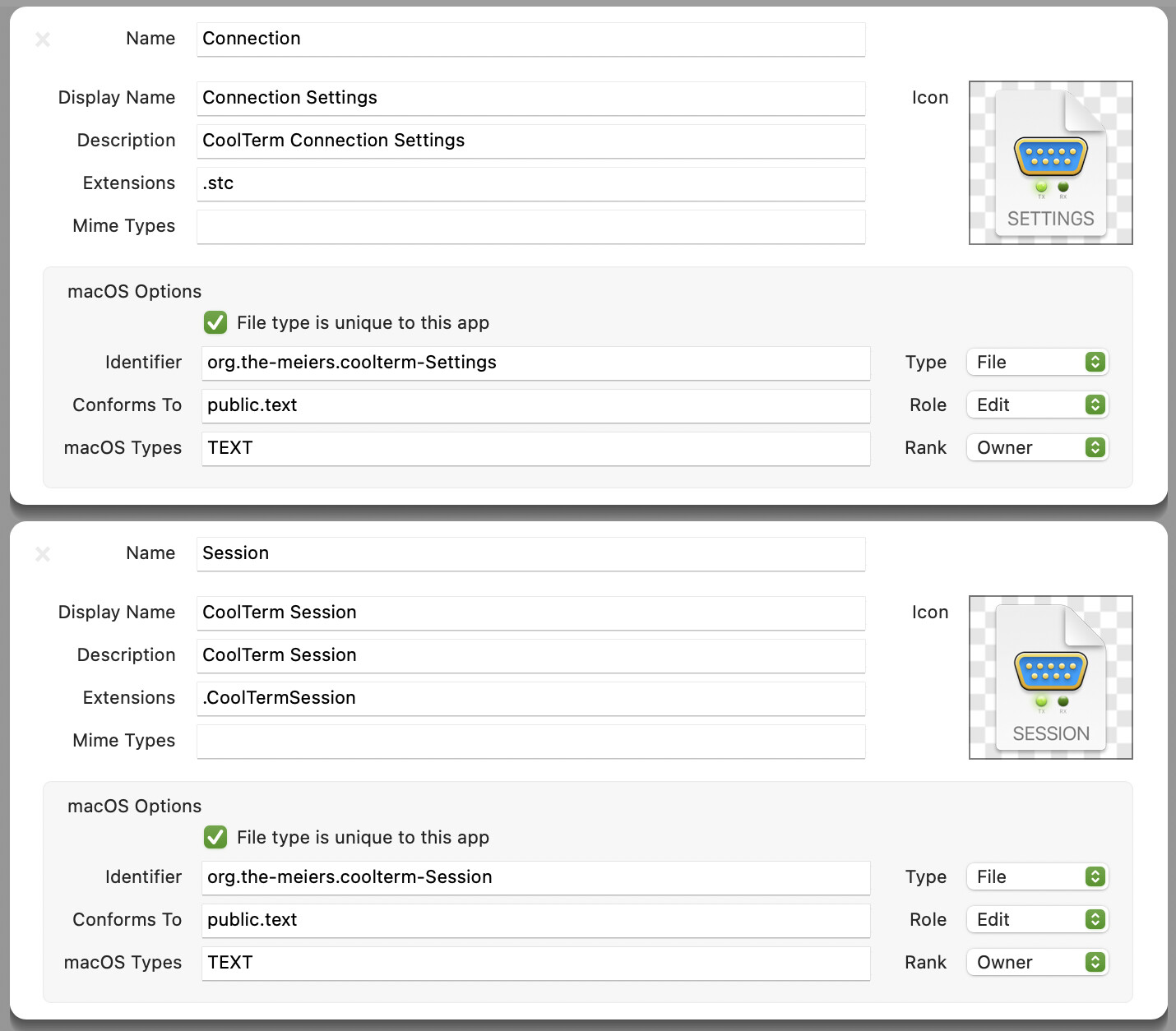Edit Display Name 'CoolTerm Session' field

click(531, 613)
